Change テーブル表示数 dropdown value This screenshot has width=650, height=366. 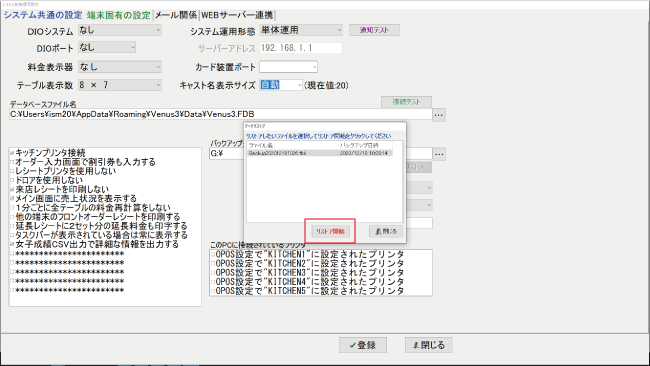point(120,85)
